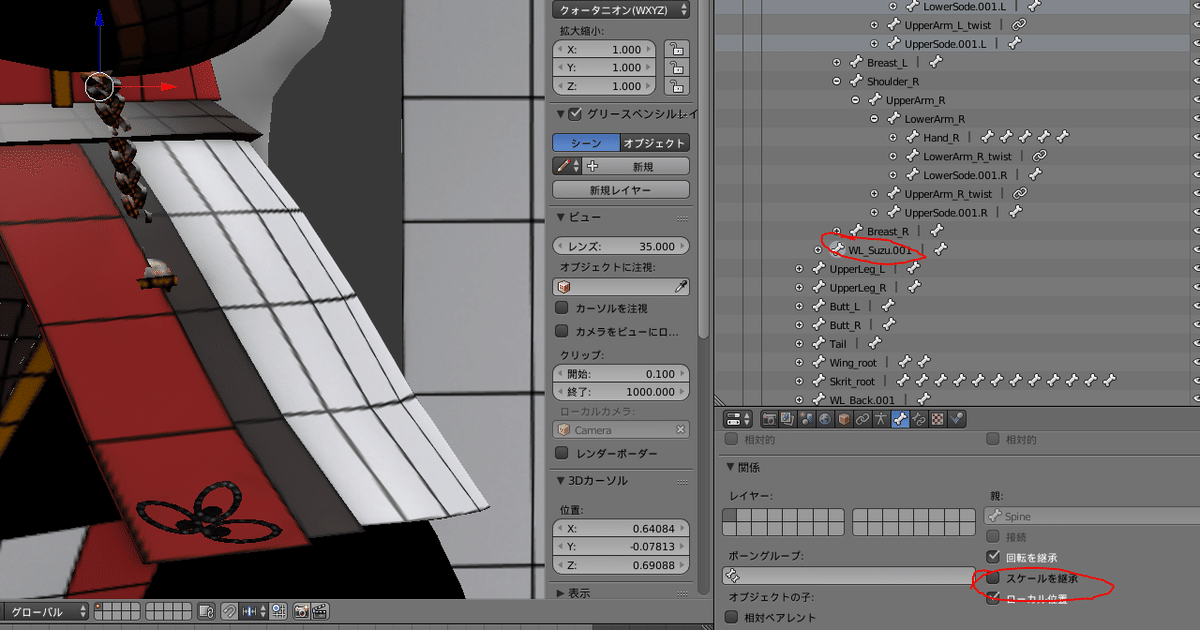Screen dimensions: 1200x630
Task: Enable カメラをビューにロック checkbox
Action: 562,331
